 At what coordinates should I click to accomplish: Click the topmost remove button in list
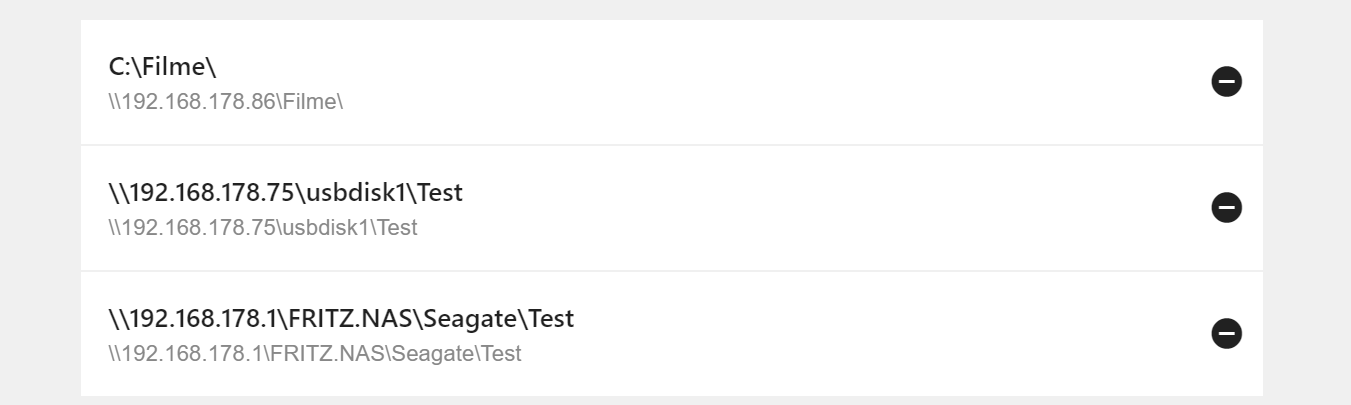point(1226,81)
